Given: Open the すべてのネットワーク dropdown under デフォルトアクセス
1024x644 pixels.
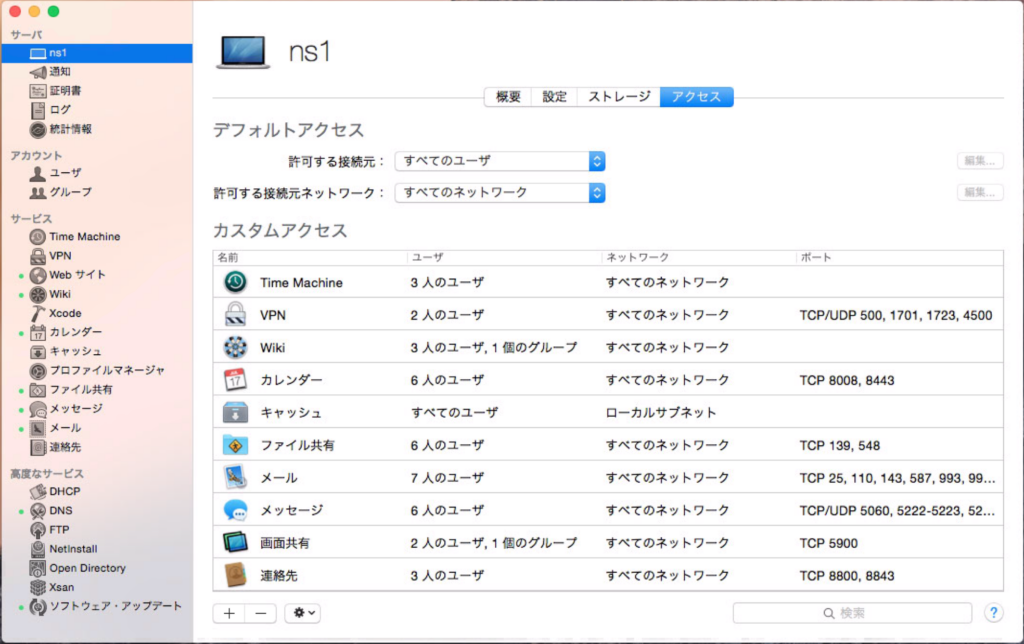Looking at the screenshot, I should [500, 193].
